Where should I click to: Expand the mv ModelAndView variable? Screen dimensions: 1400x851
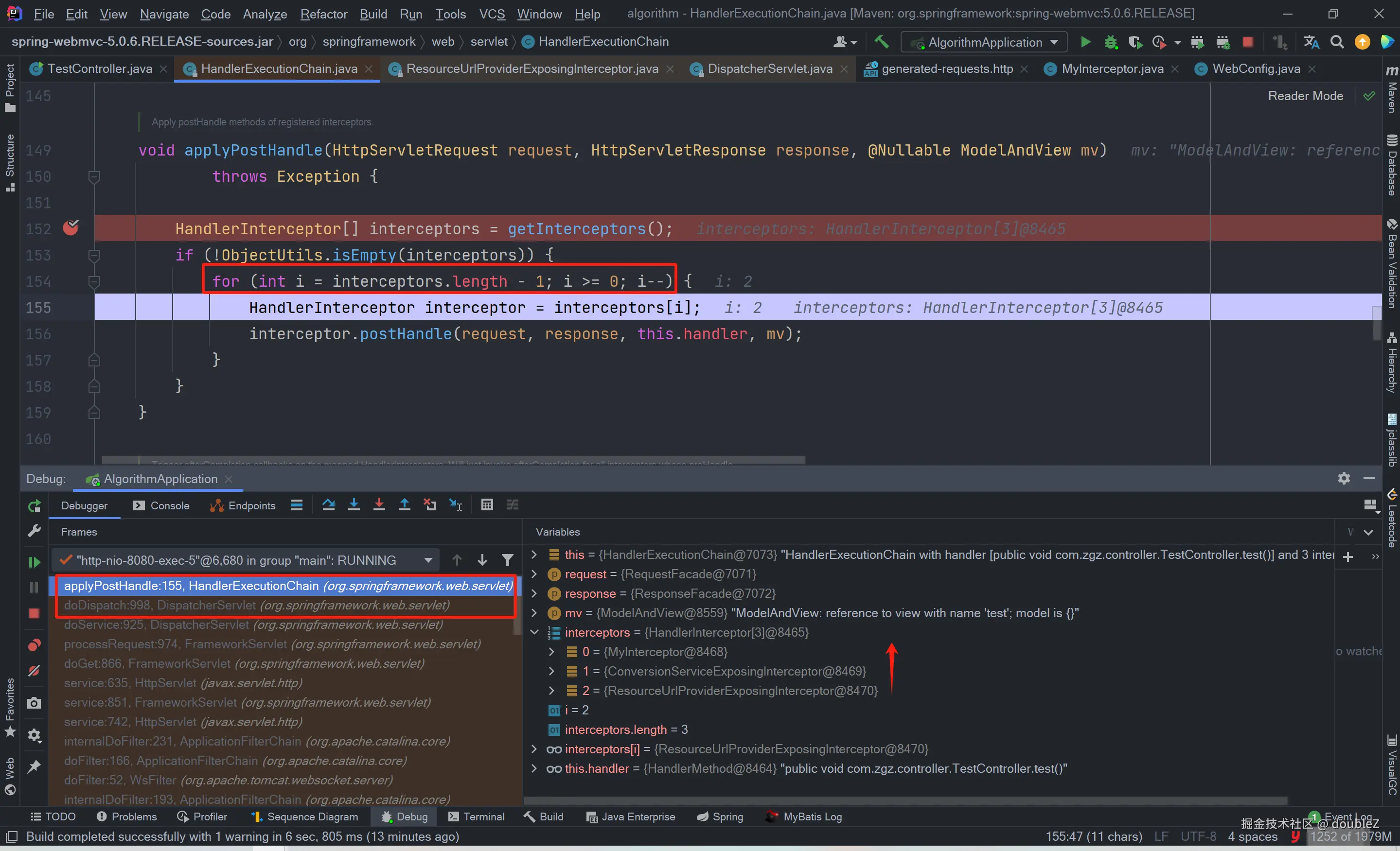click(x=534, y=612)
